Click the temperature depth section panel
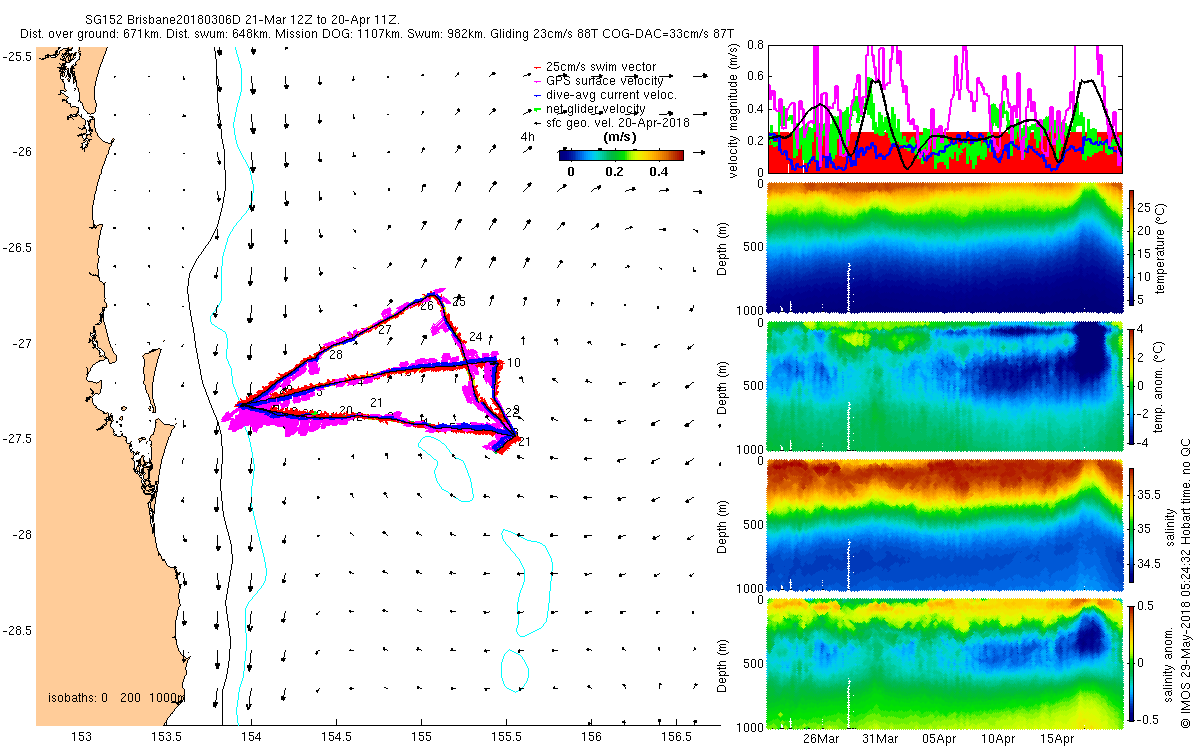Screen dimensions: 1200x750 point(944,248)
